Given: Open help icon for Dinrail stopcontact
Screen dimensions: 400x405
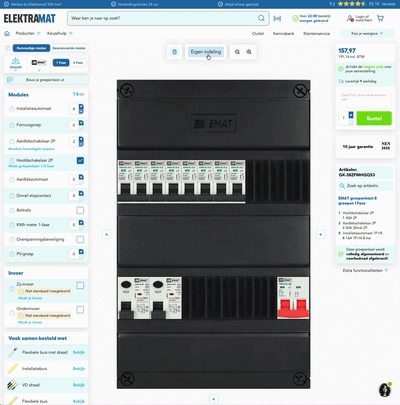Looking at the screenshot, I should coord(12,196).
